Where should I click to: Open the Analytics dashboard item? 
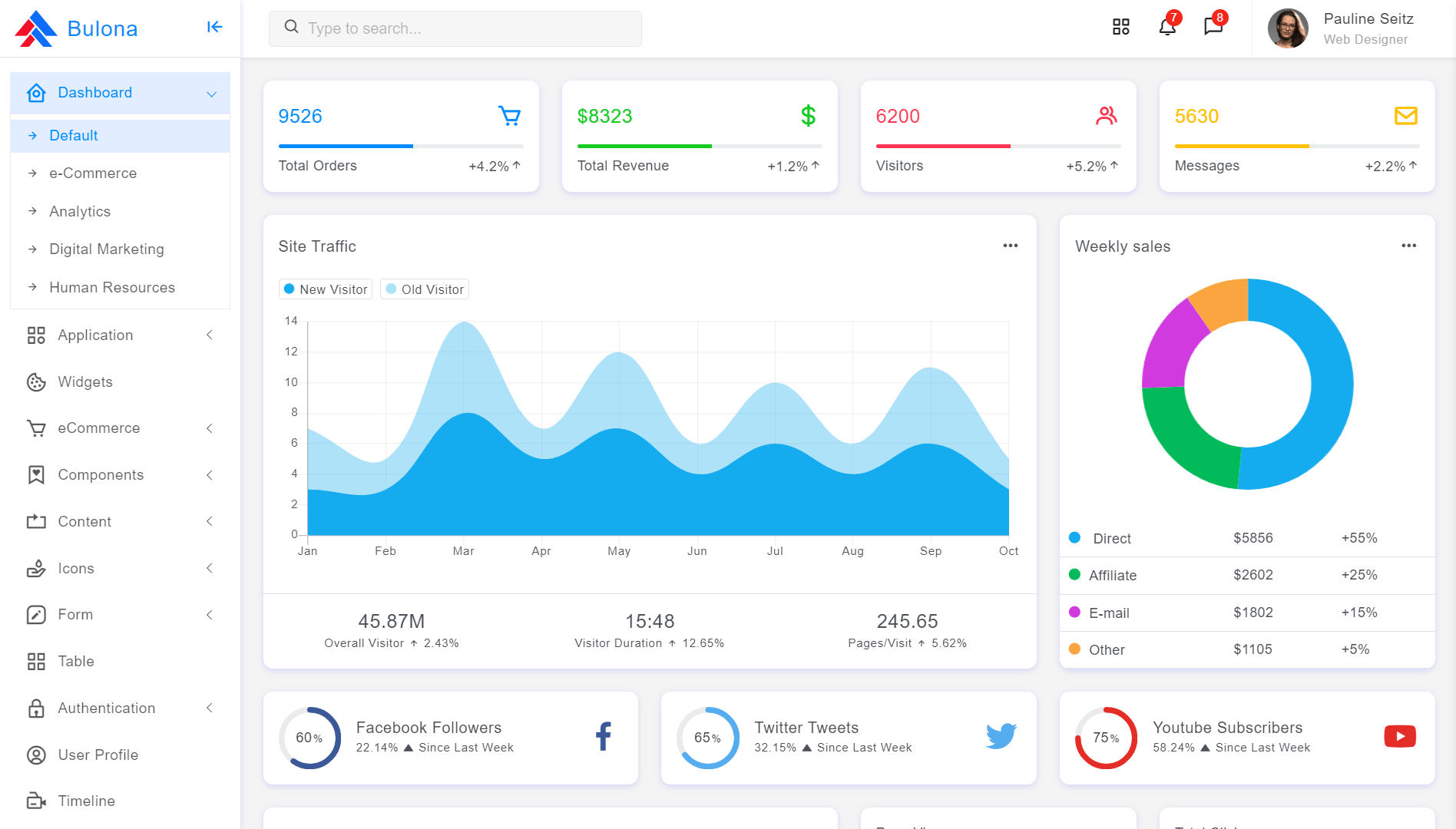(80, 212)
